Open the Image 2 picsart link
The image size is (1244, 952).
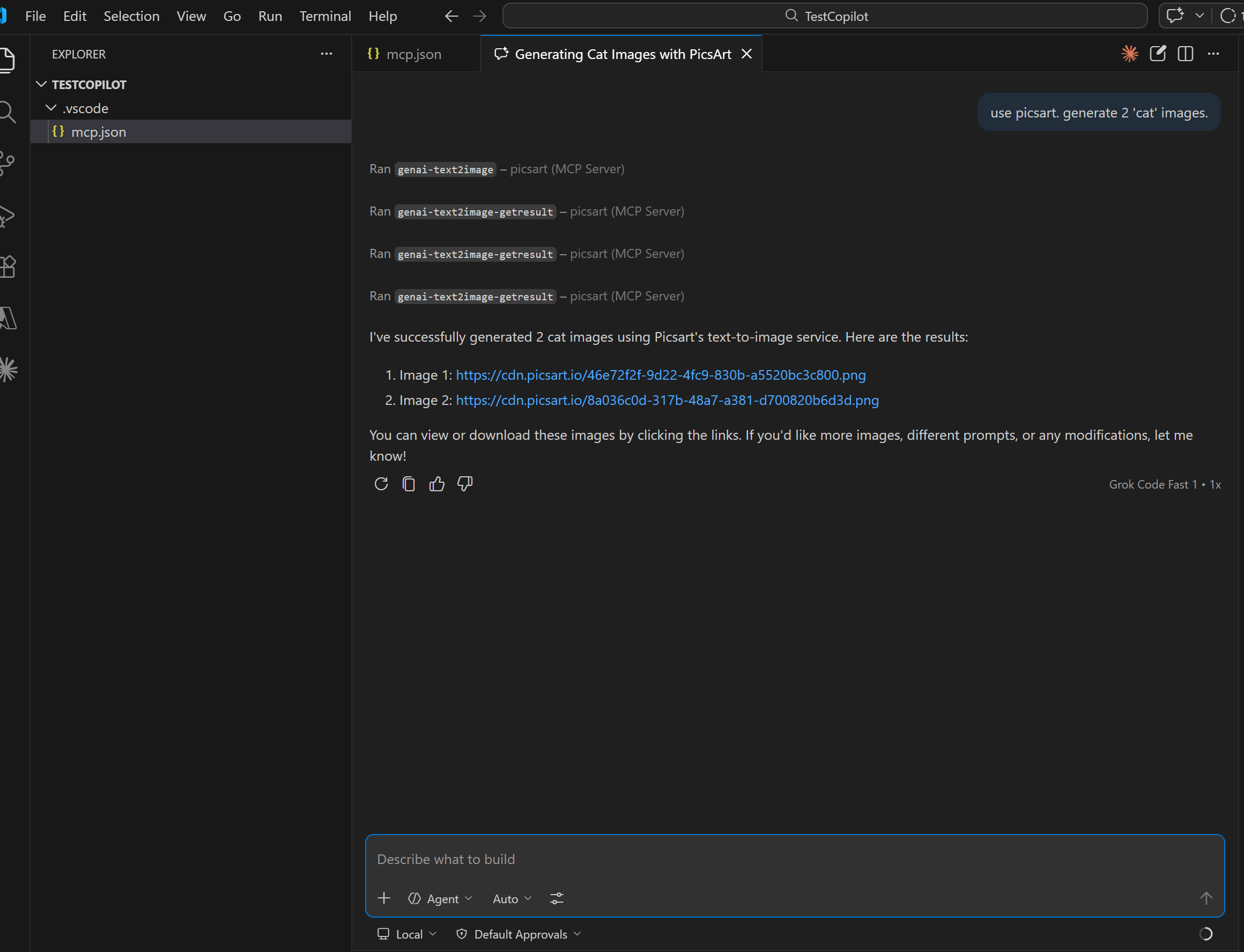[x=667, y=400]
